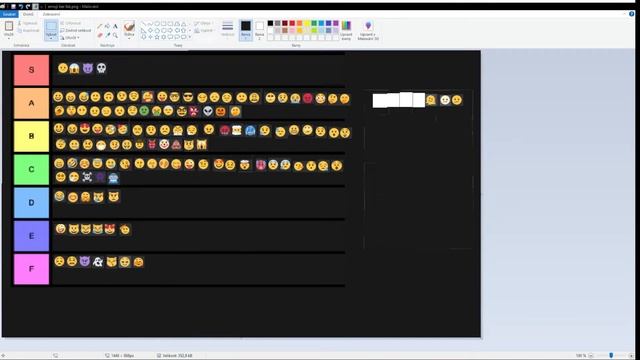The height and width of the screenshot is (360, 640).
Task: Open the Rotate (Otočit) dropdown
Action: (x=70, y=38)
